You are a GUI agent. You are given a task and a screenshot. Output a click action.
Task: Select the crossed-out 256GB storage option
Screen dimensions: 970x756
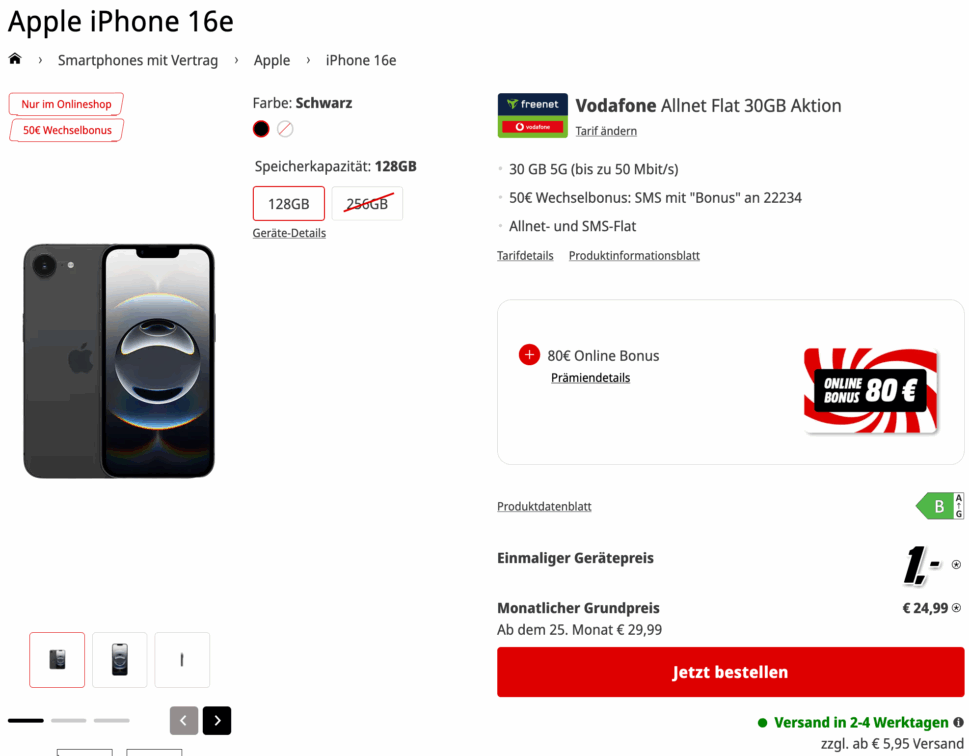click(x=367, y=203)
